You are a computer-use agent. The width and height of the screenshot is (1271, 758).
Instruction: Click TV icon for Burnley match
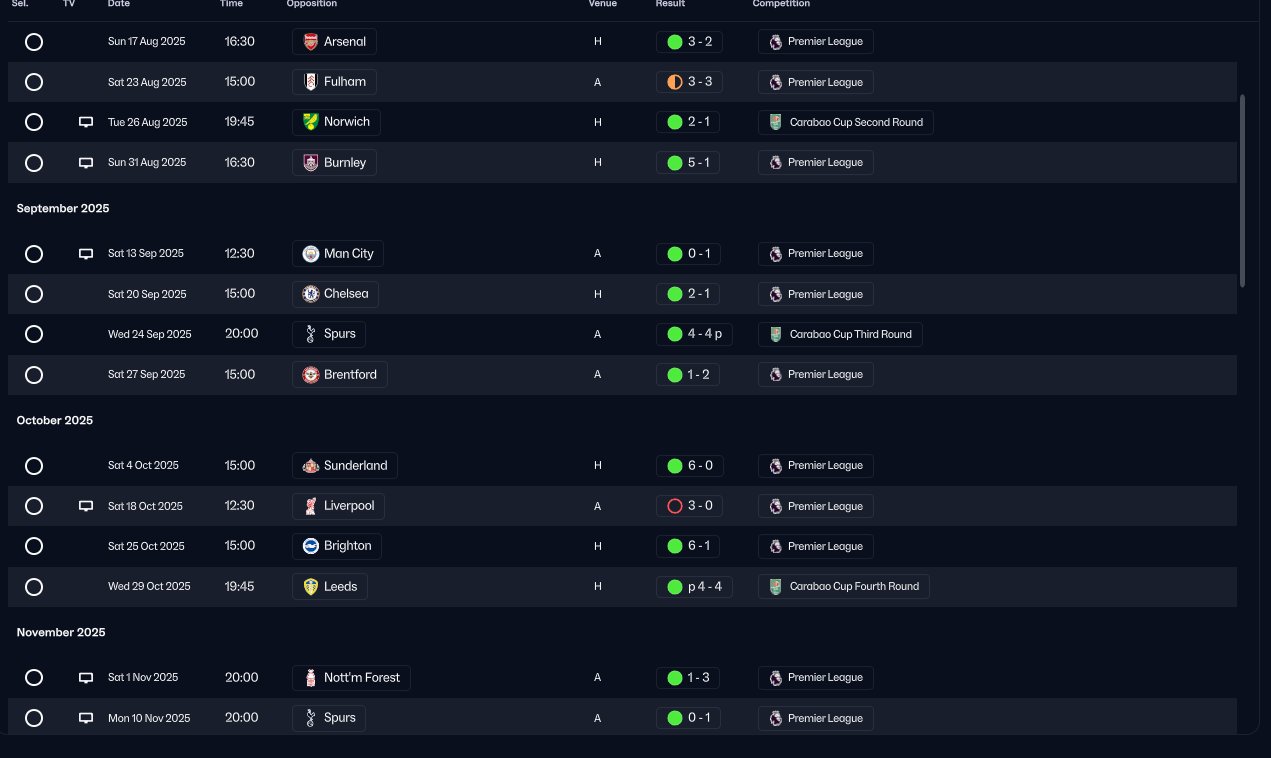[x=86, y=162]
